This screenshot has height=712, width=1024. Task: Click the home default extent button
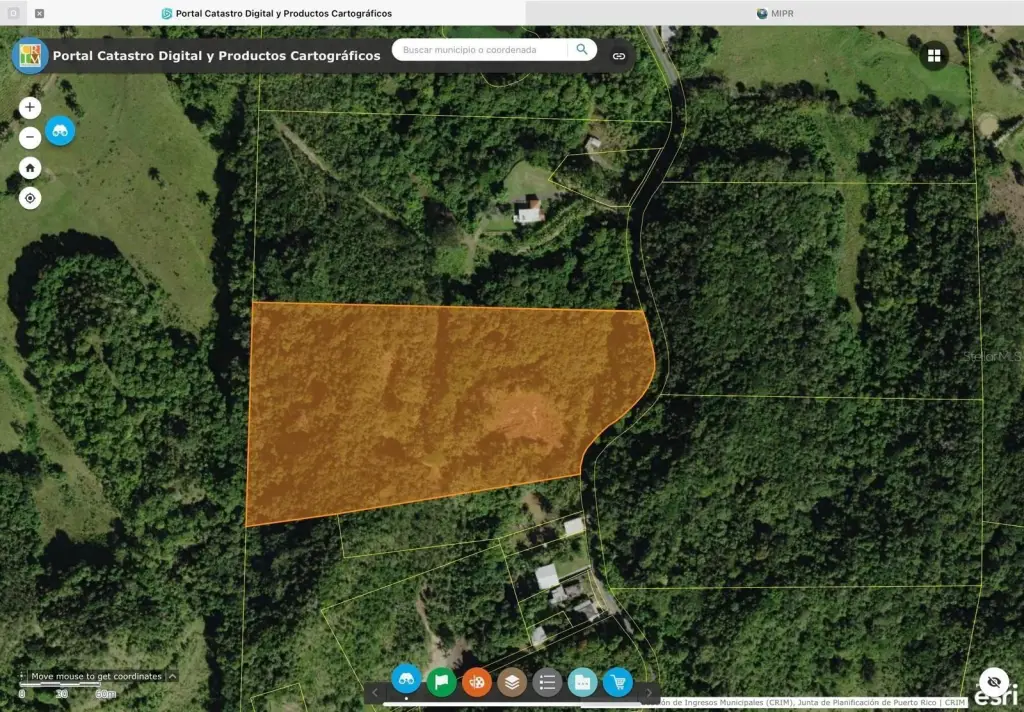(30, 168)
